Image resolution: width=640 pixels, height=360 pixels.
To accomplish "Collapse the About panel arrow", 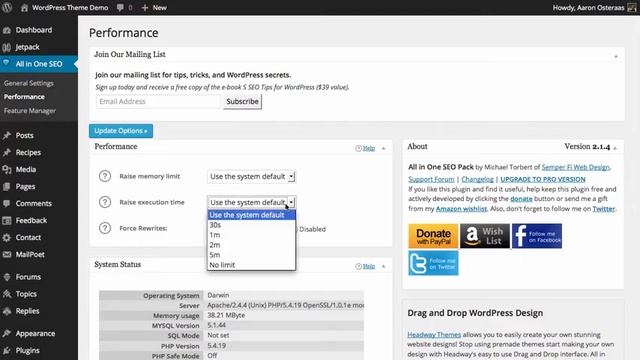I will point(615,148).
